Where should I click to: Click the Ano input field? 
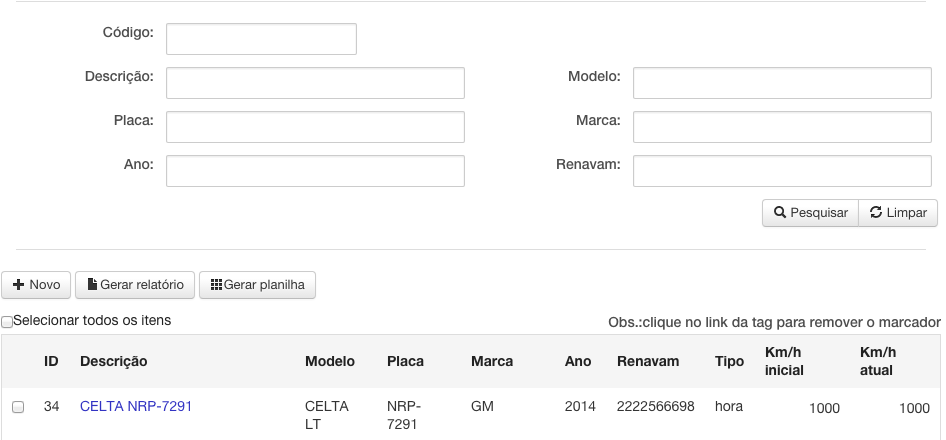[315, 171]
